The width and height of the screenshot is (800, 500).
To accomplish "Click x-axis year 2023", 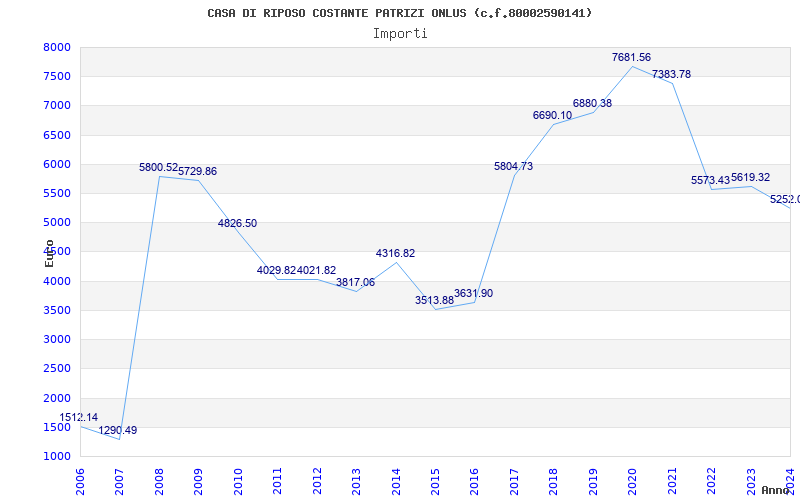I will [751, 483].
